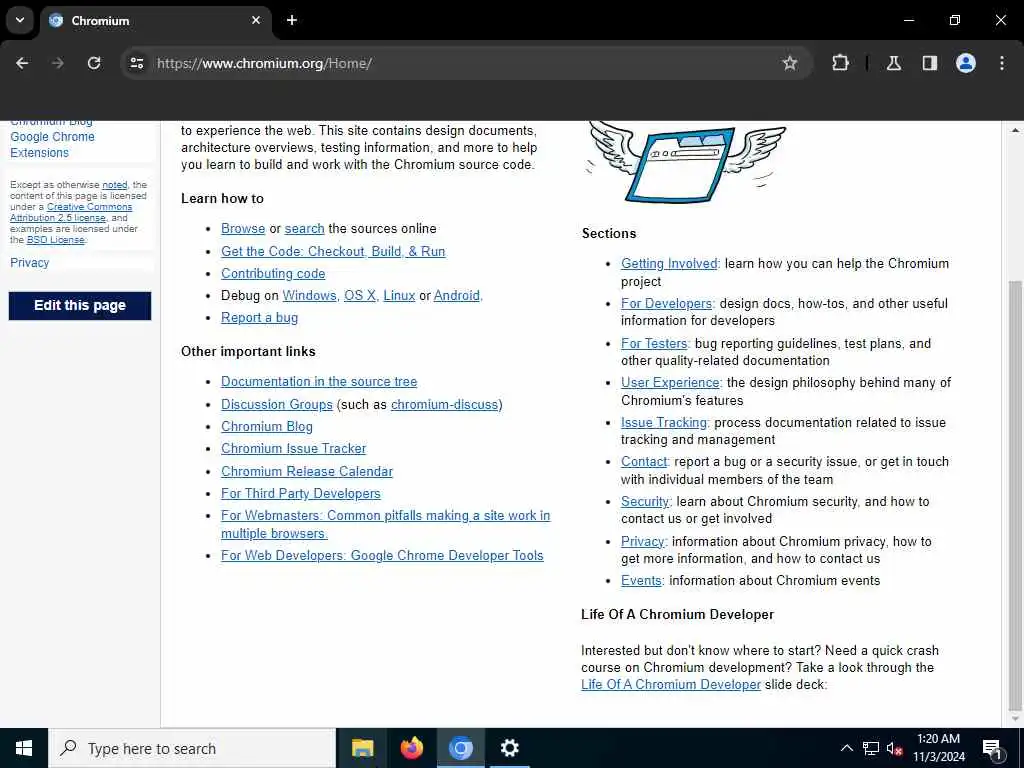The height and width of the screenshot is (768, 1024).
Task: Open the Chromium Release Calendar link
Action: [307, 472]
